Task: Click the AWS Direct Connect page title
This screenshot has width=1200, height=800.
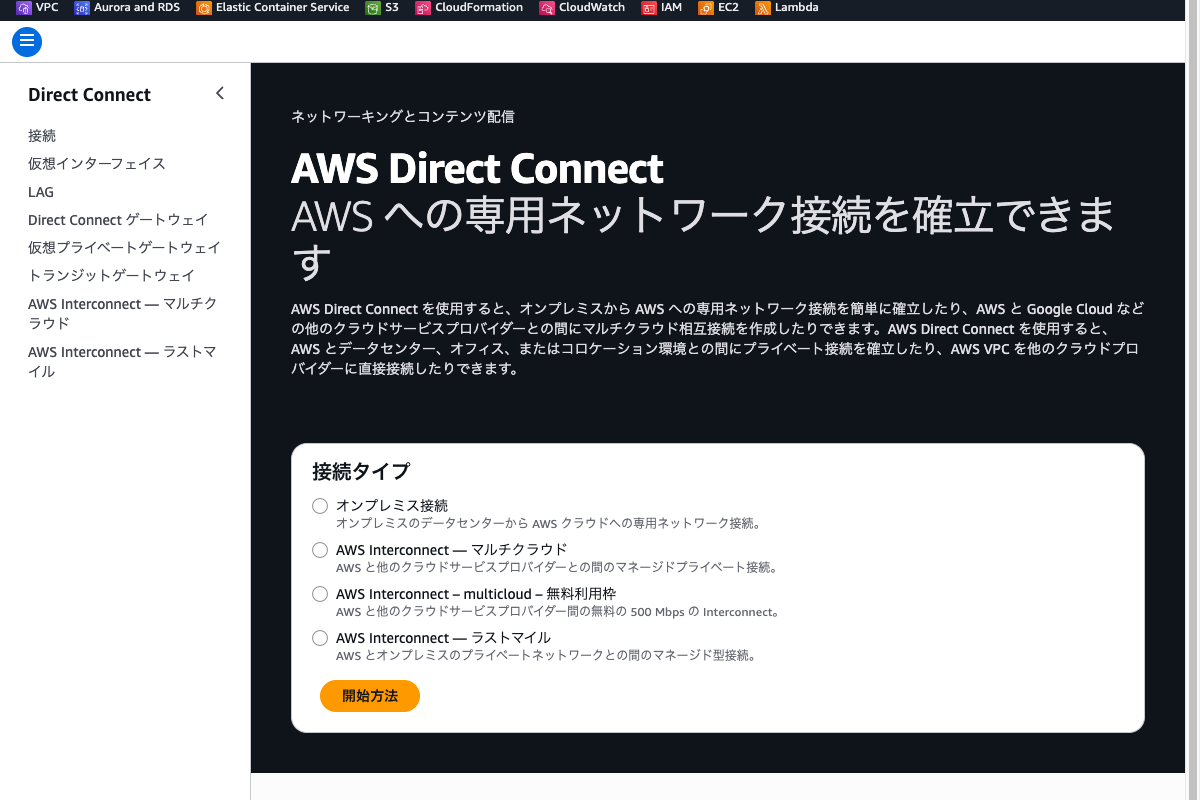Action: pyautogui.click(x=477, y=168)
